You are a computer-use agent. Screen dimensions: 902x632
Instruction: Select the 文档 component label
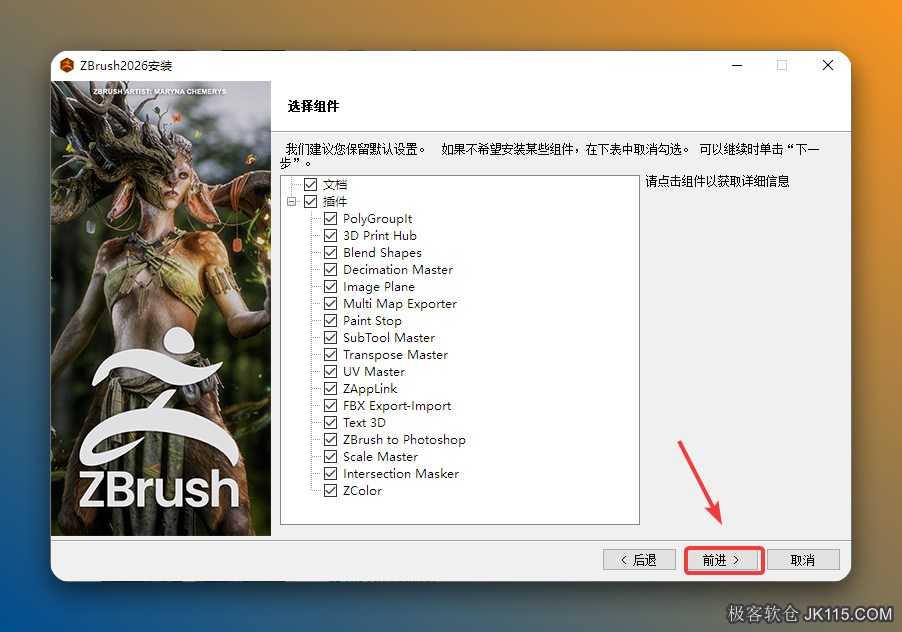coord(335,185)
